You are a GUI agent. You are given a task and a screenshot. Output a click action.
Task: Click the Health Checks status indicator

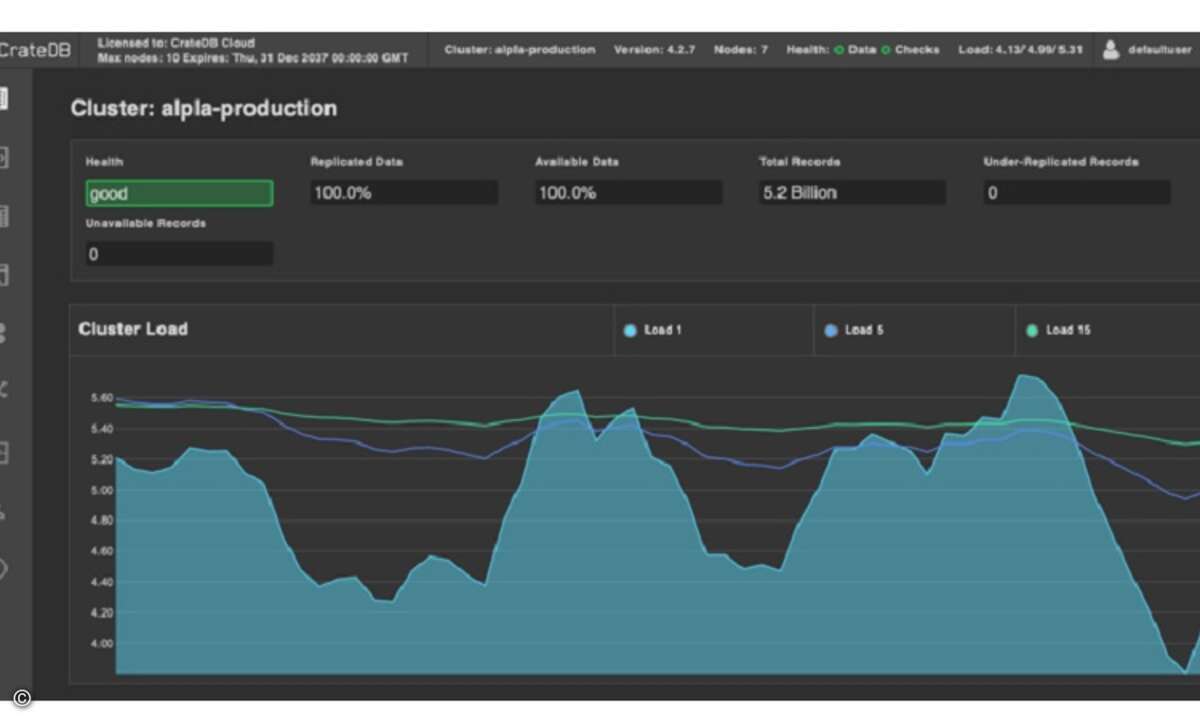[x=910, y=50]
